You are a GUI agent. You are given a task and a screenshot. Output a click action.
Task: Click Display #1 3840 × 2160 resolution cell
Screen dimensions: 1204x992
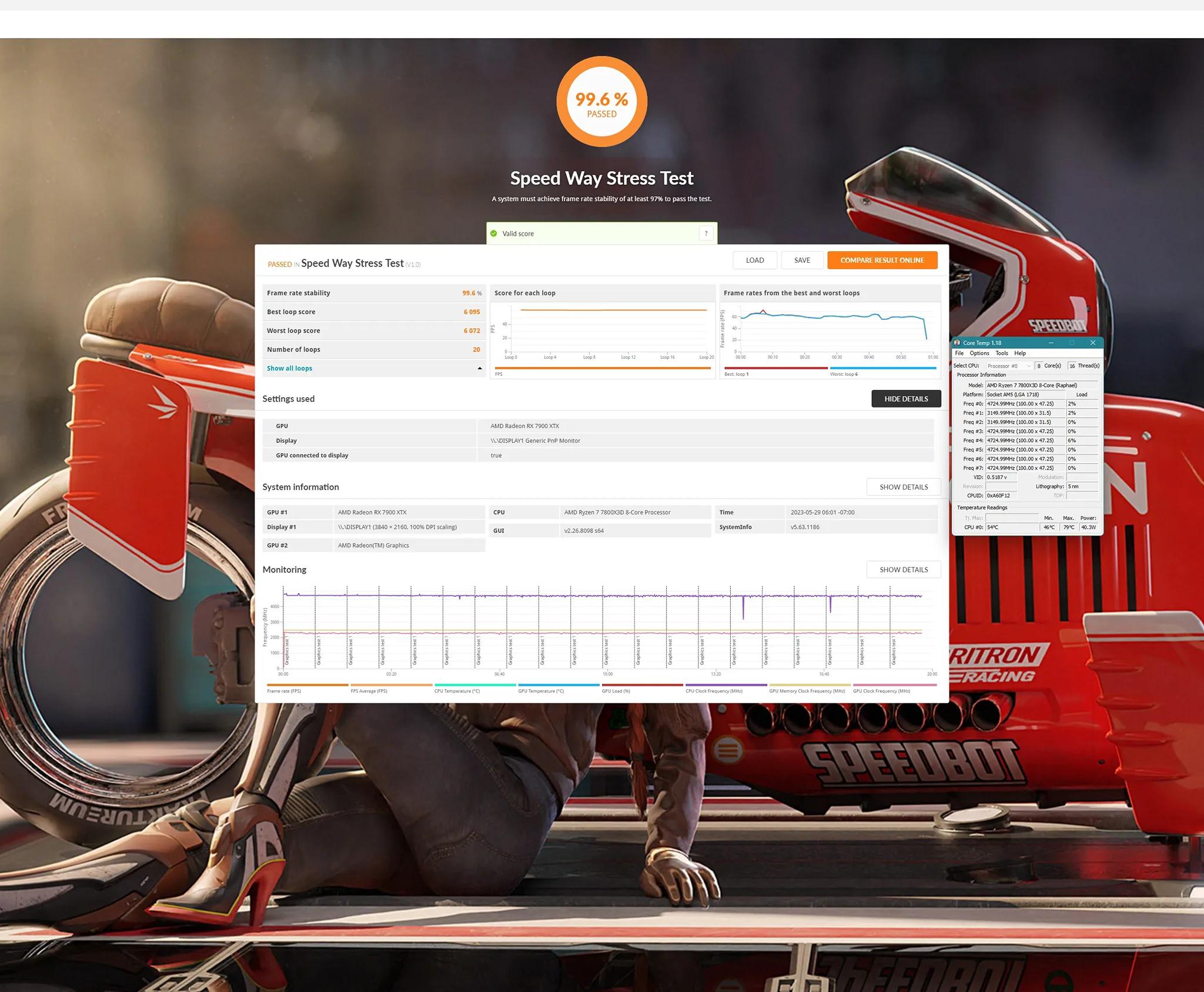coord(409,527)
